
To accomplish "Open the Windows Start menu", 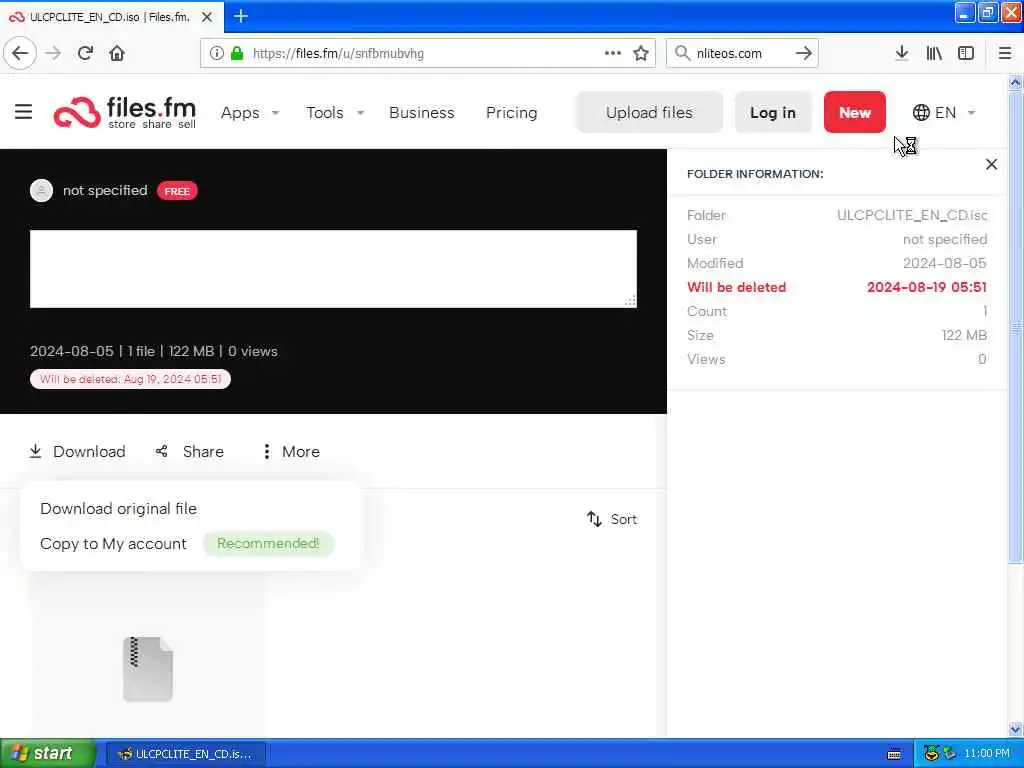I will [x=48, y=753].
